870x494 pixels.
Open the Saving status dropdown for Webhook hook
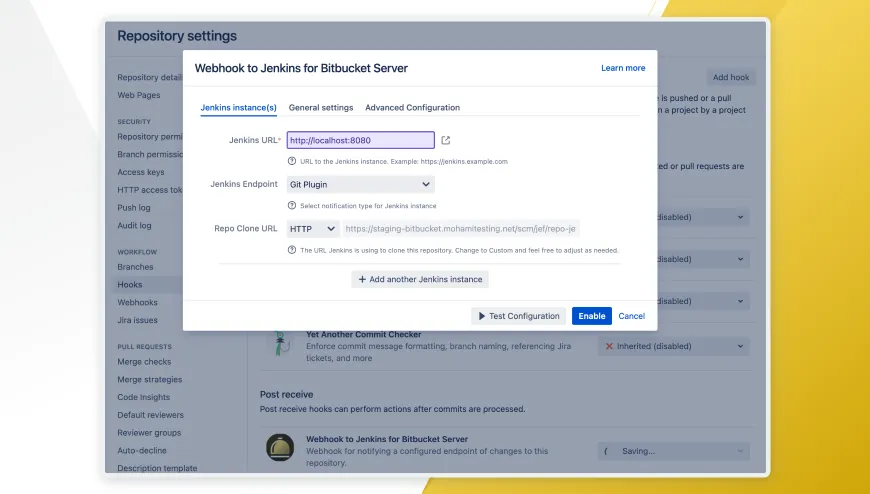[673, 451]
